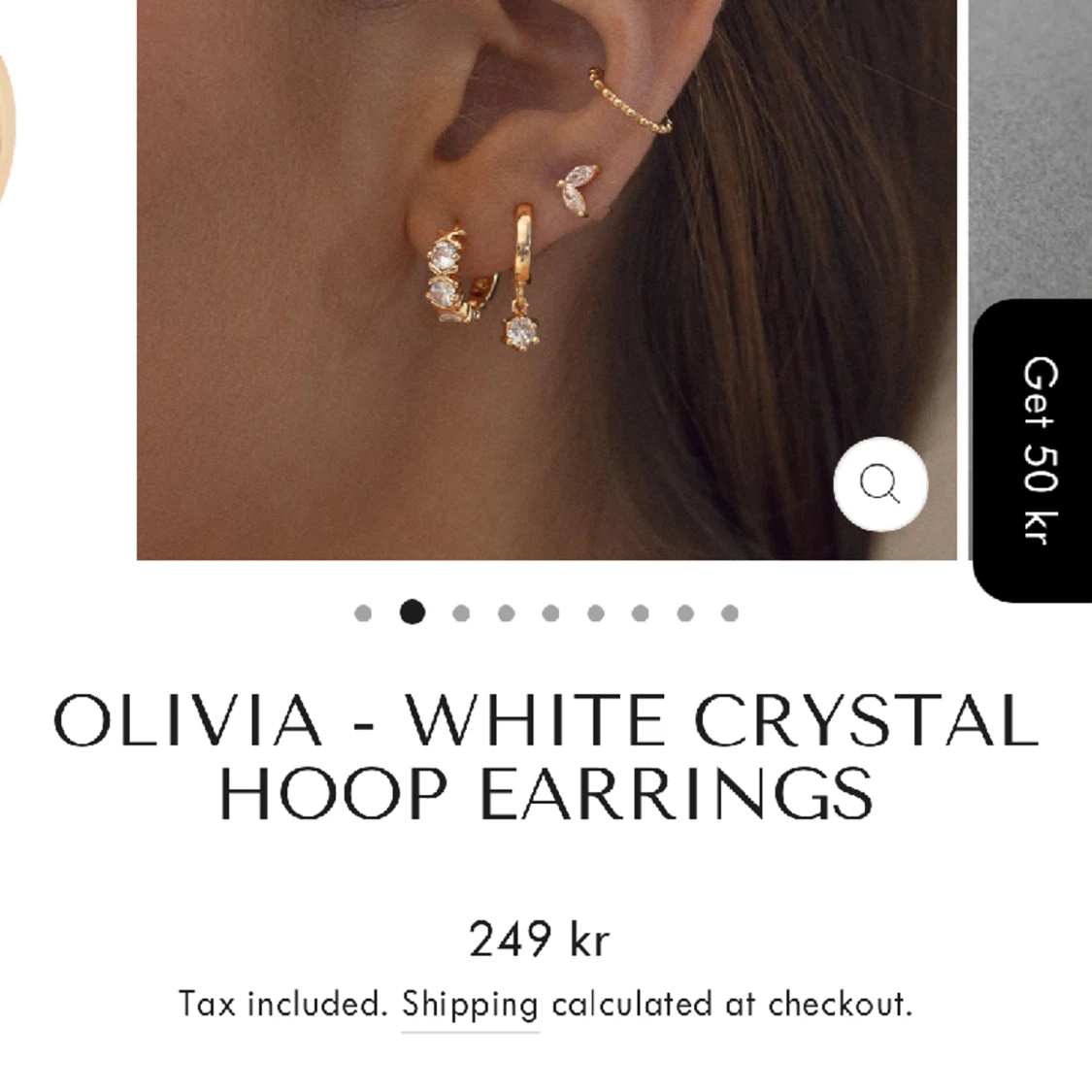
Task: Click the beaded gold ear cuff in photo
Action: coord(630,101)
